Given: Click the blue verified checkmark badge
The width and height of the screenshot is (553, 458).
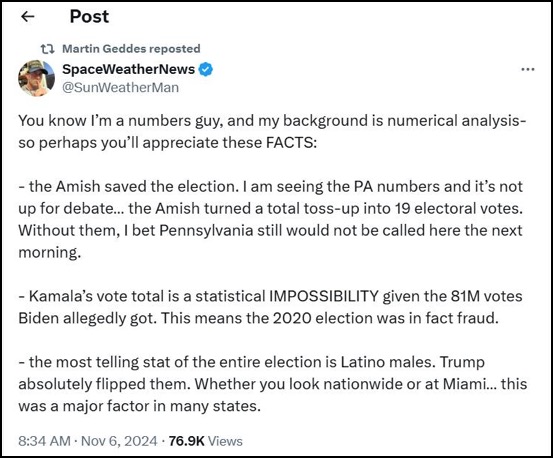Looking at the screenshot, I should pos(206,69).
